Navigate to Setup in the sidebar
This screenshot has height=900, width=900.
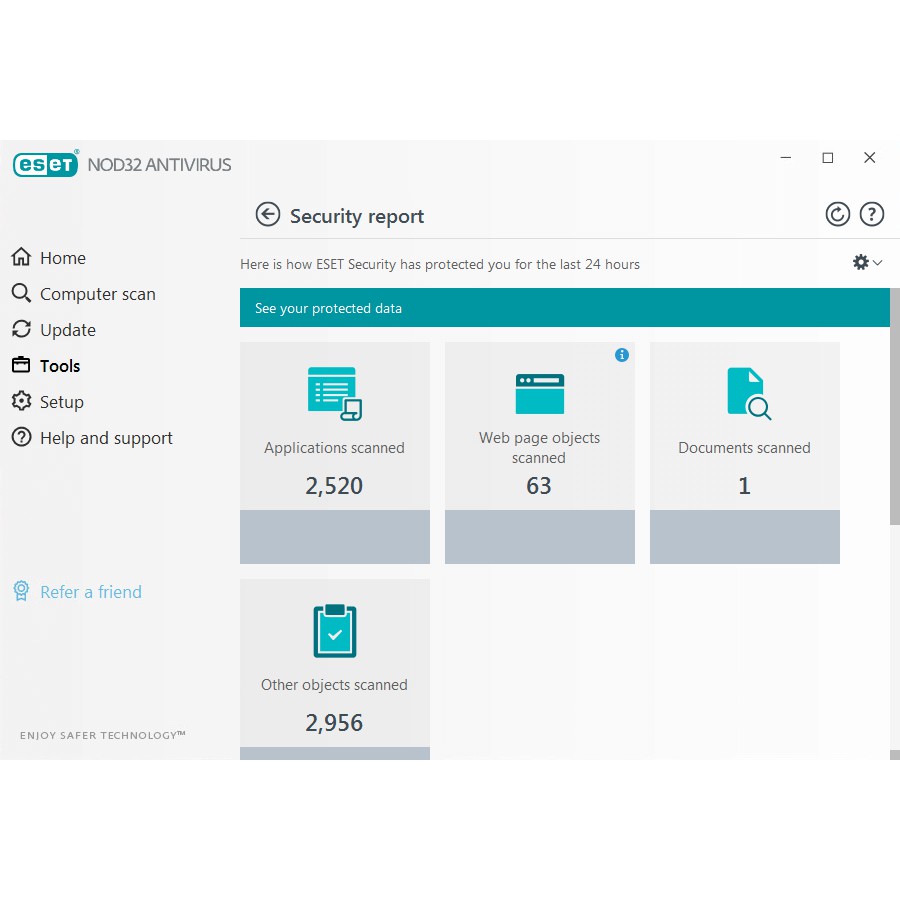click(61, 402)
